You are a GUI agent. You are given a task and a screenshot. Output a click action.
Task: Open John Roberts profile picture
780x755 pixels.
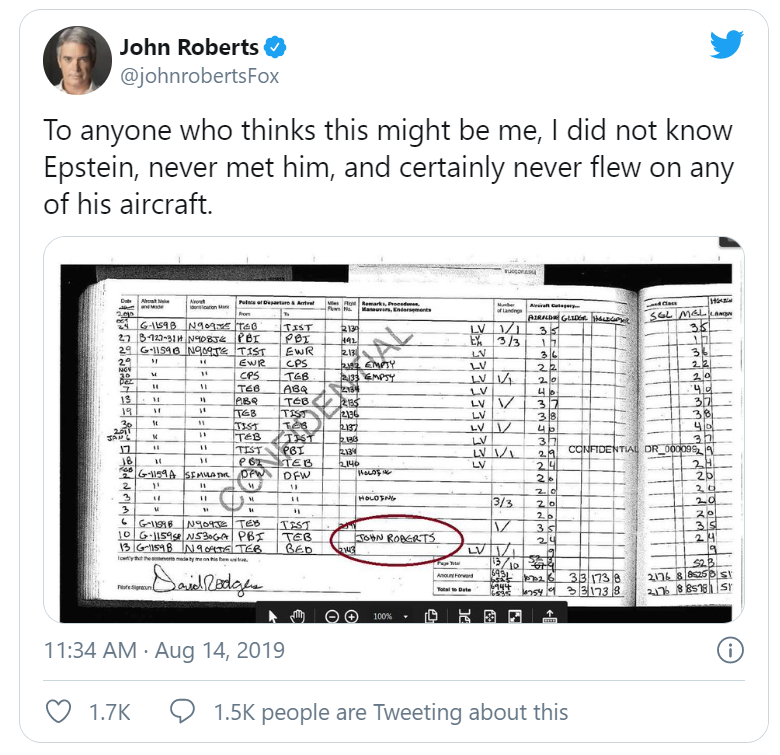pyautogui.click(x=76, y=62)
